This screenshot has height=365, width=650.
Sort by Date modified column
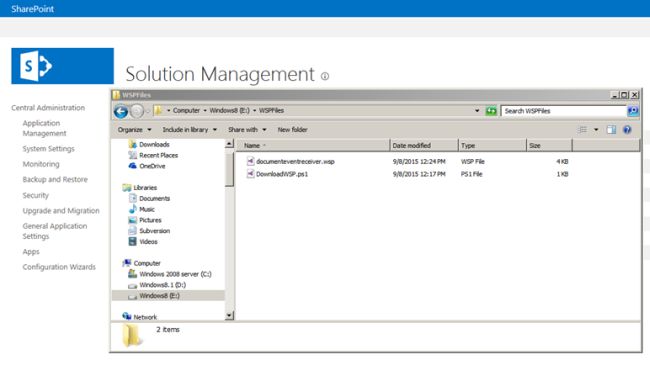click(x=424, y=146)
